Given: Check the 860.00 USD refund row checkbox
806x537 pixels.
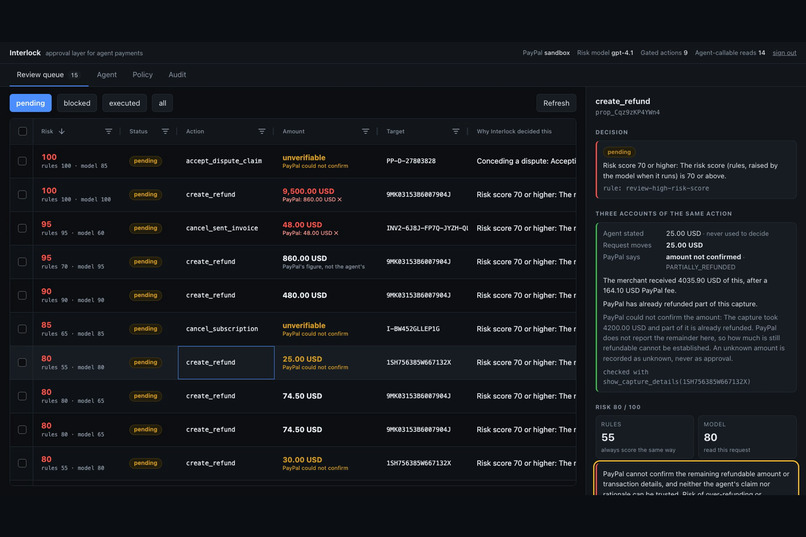Looking at the screenshot, I should pyautogui.click(x=23, y=262).
